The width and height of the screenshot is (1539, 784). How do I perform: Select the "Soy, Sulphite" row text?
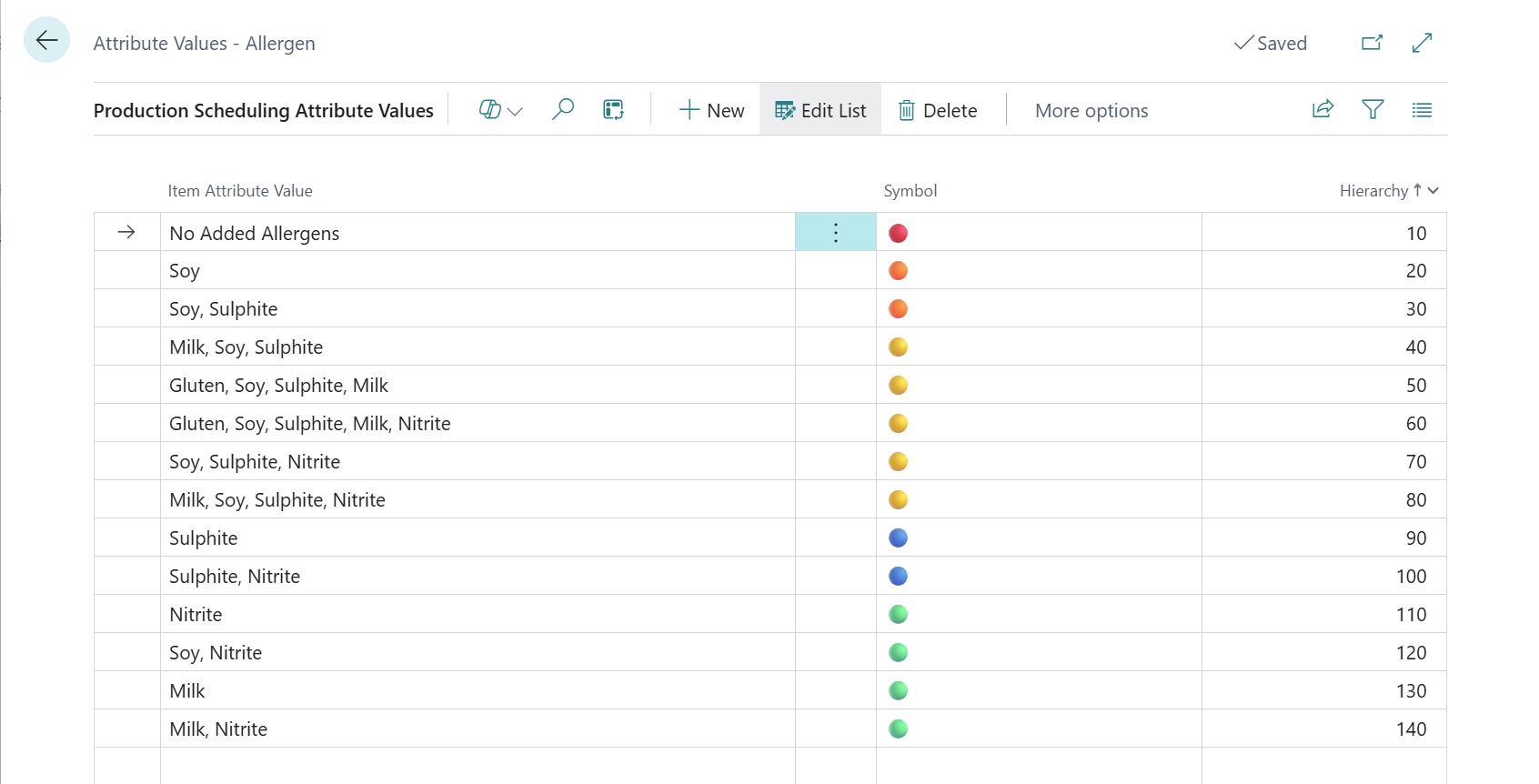[x=224, y=309]
